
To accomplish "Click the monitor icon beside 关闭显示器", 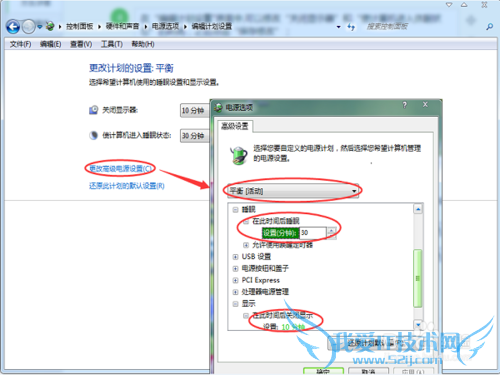I will [x=94, y=110].
